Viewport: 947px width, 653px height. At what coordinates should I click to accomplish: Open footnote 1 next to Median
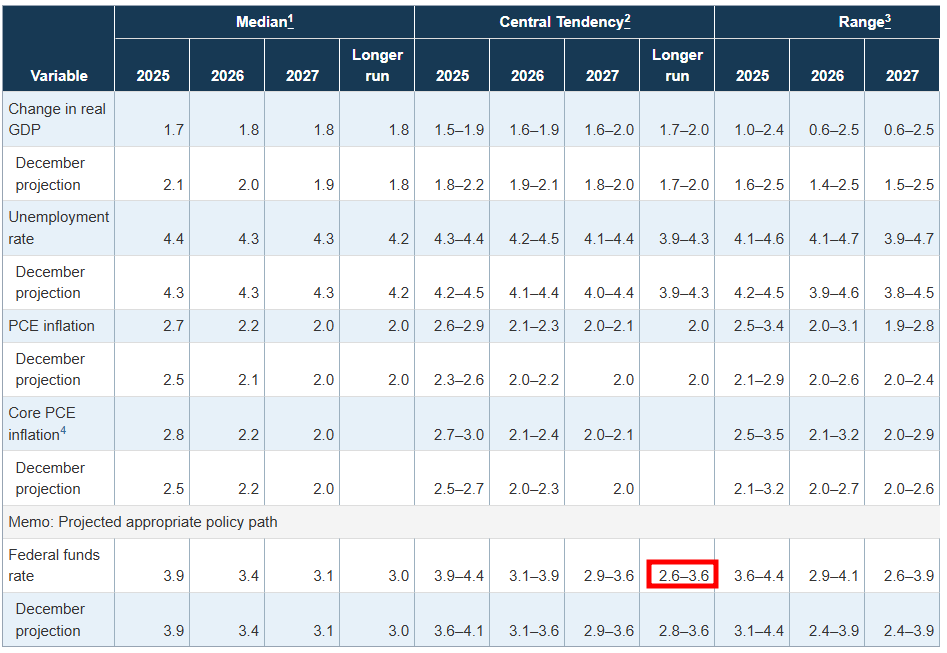pyautogui.click(x=290, y=19)
